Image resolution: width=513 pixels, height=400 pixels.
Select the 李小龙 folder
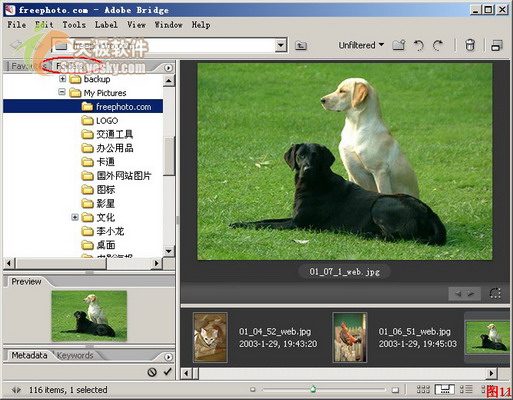click(x=103, y=231)
